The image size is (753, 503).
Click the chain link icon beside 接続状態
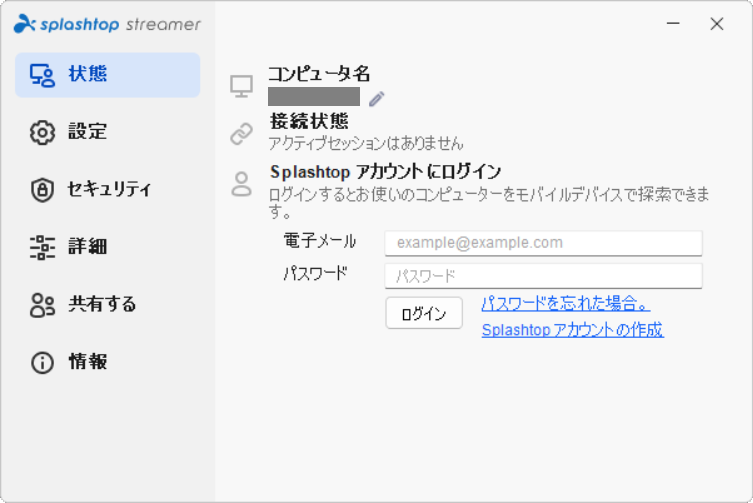click(241, 134)
